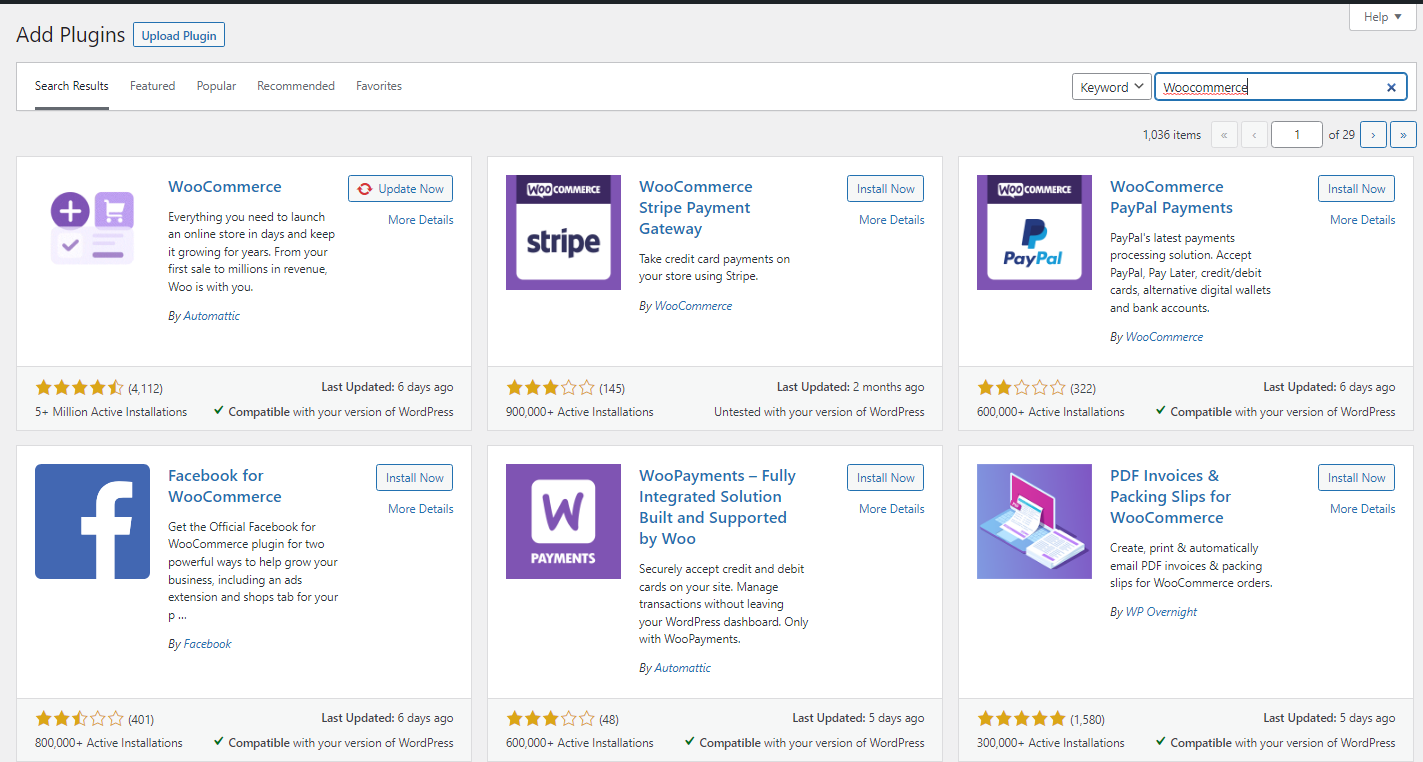Click the '1,036 items' count text

(x=1172, y=135)
